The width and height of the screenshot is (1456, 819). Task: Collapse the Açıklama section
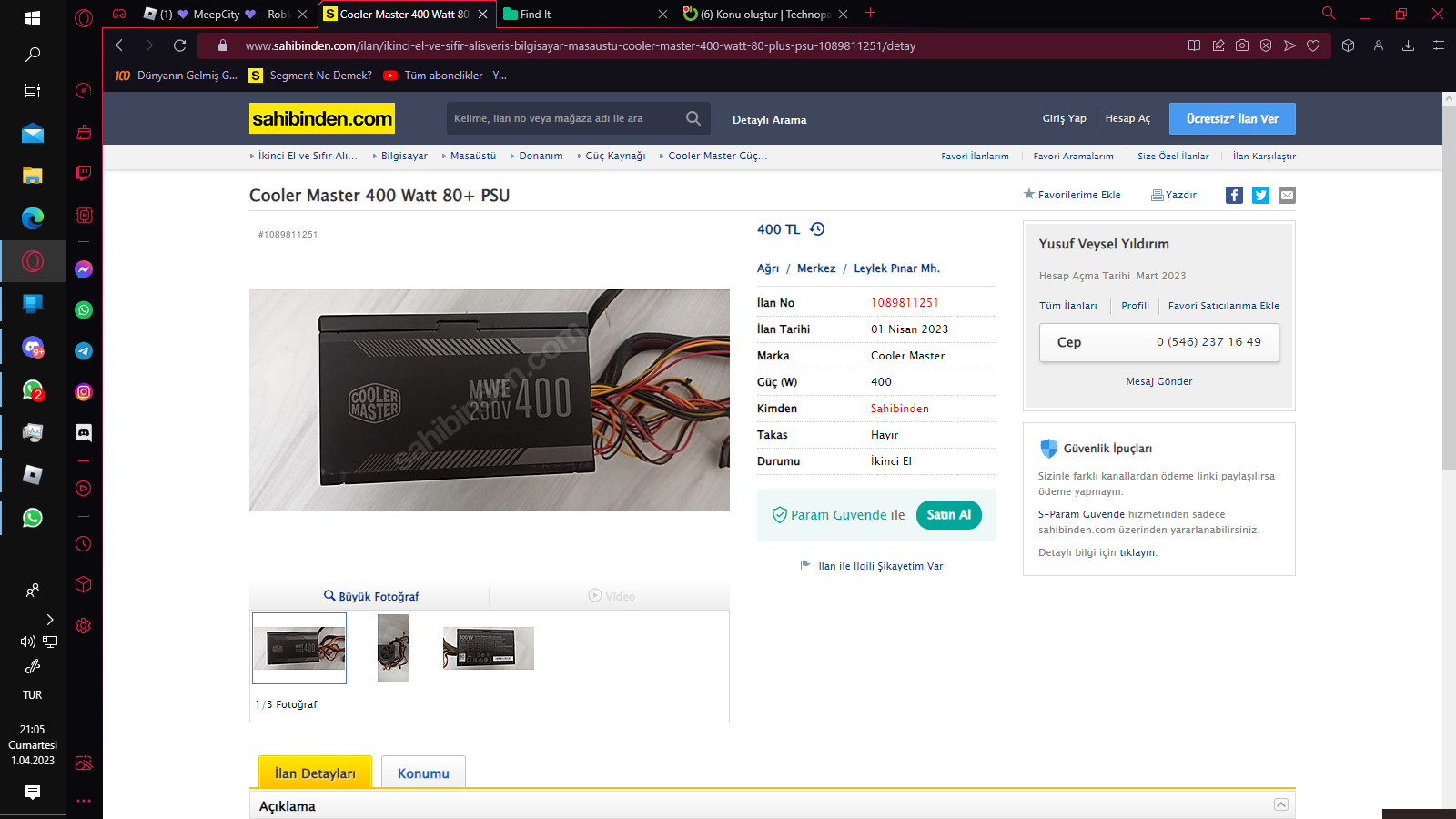(1281, 804)
